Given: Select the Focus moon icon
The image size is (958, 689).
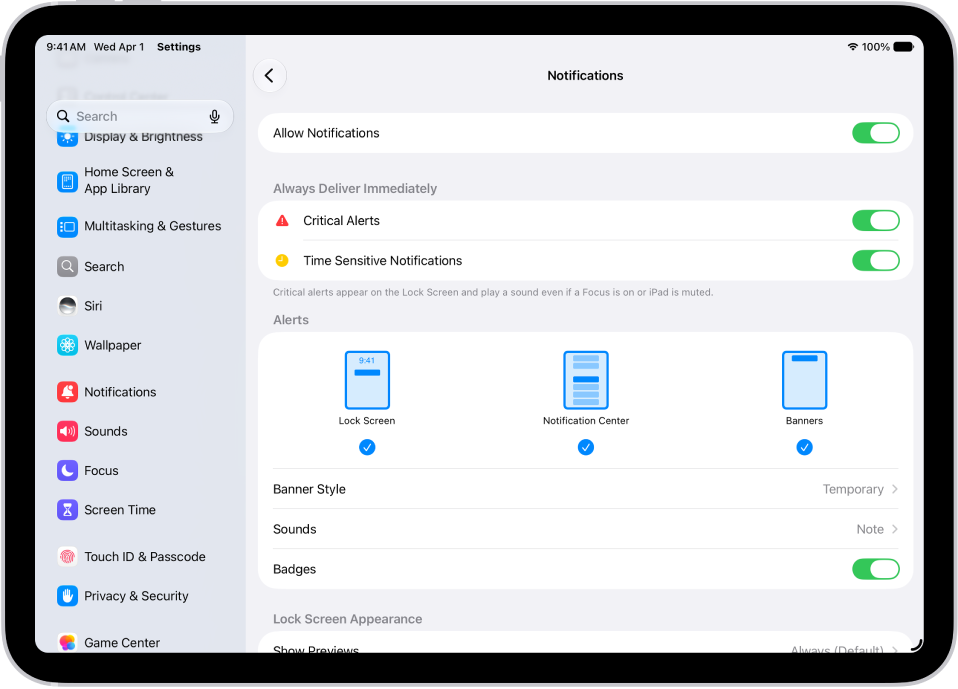Looking at the screenshot, I should (67, 471).
